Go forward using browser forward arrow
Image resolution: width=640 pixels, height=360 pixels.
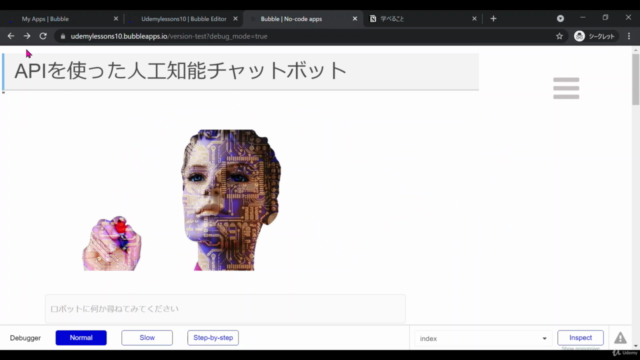tap(27, 36)
